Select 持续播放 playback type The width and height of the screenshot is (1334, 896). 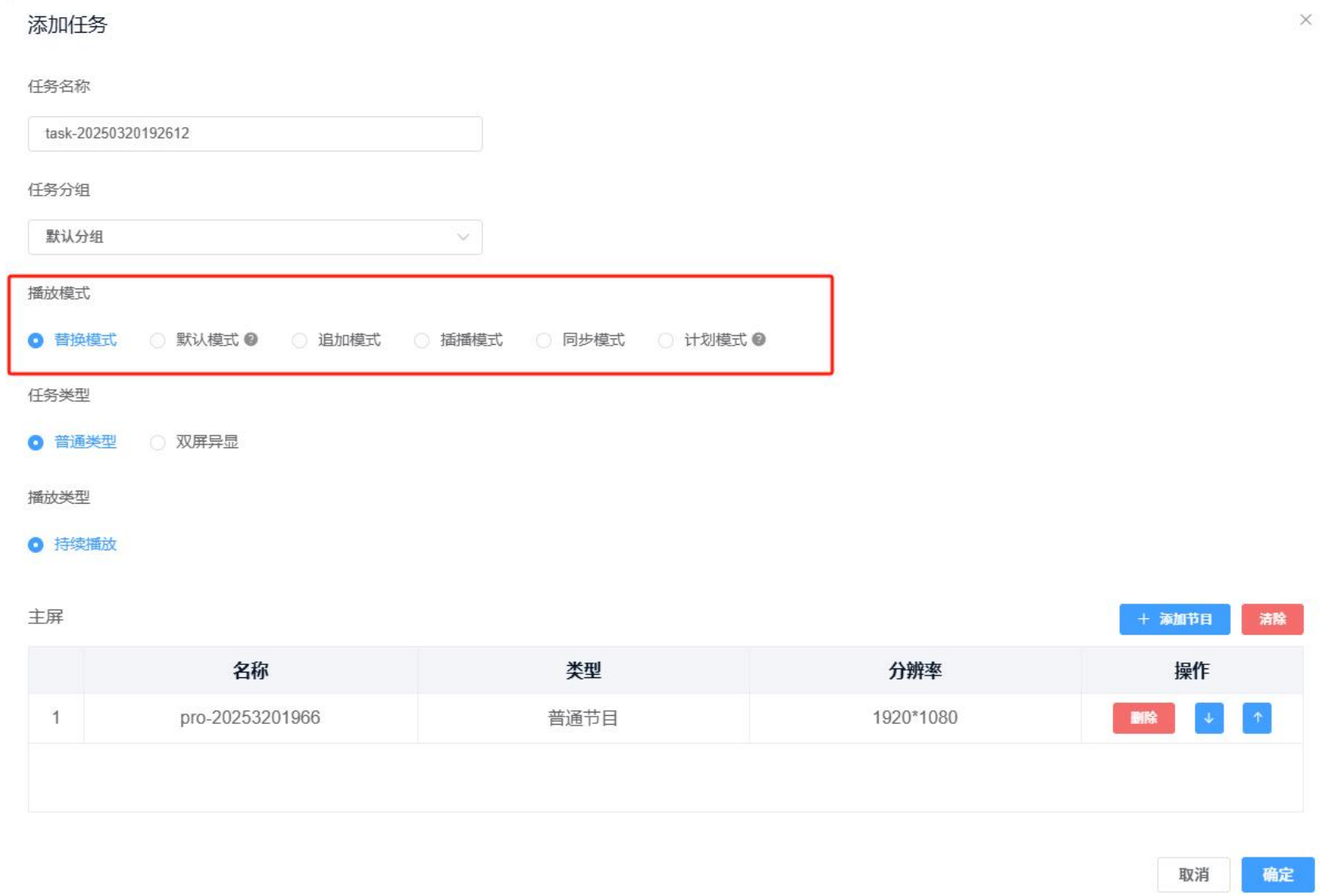tap(36, 545)
